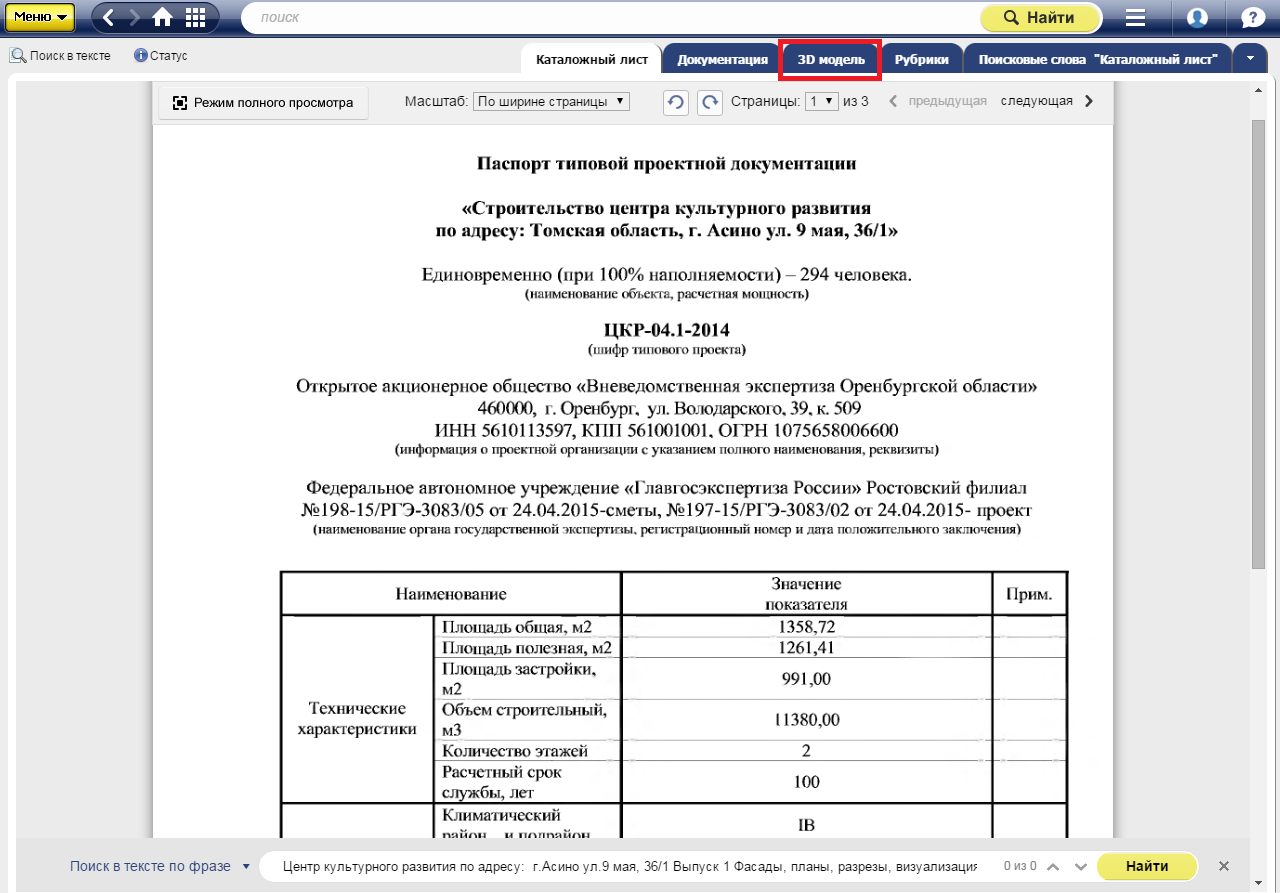The height and width of the screenshot is (893, 1280).
Task: Expand the extra tabs arrow button
Action: (x=1250, y=59)
